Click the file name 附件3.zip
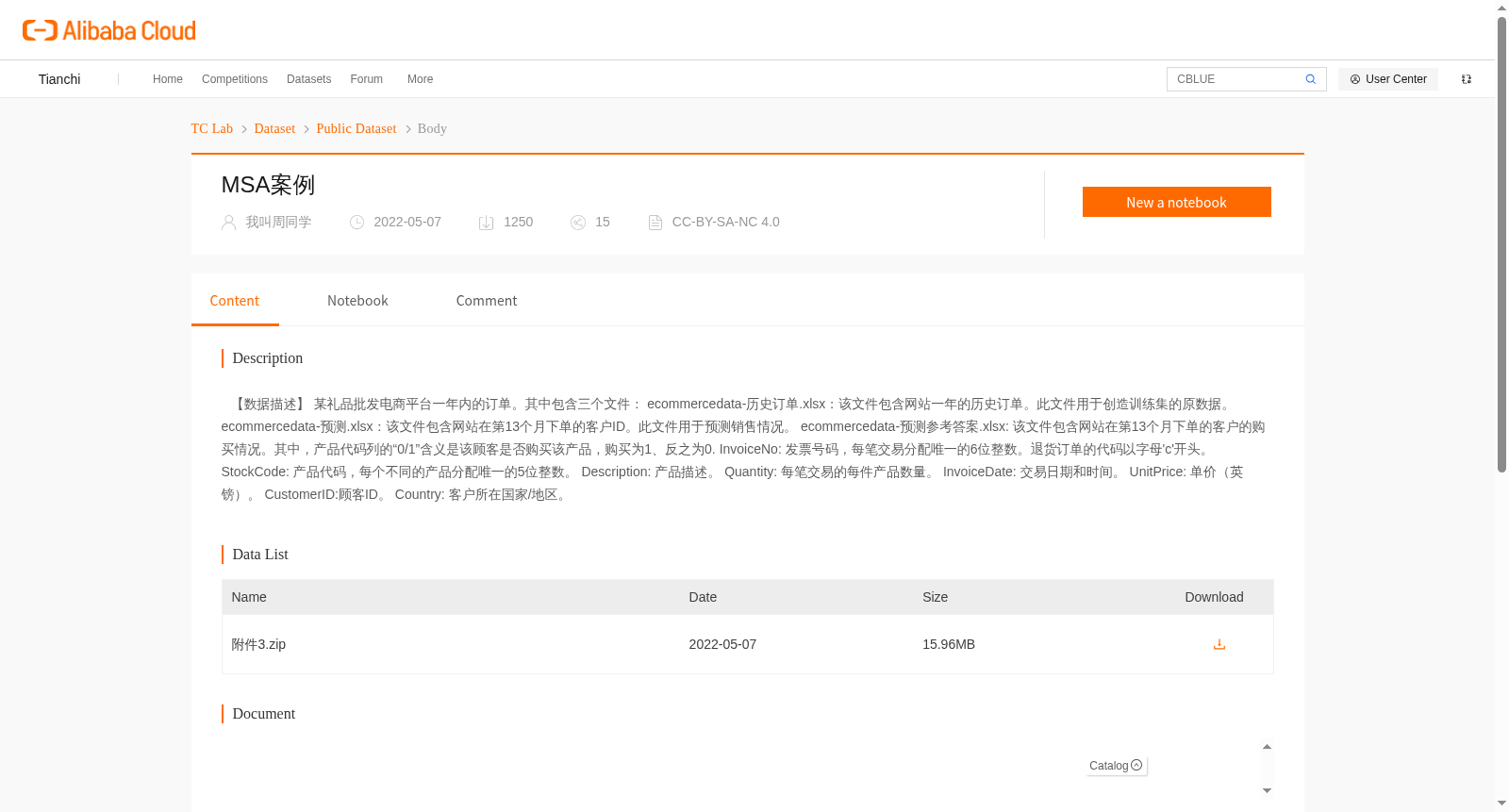The image size is (1509, 812). (258, 644)
